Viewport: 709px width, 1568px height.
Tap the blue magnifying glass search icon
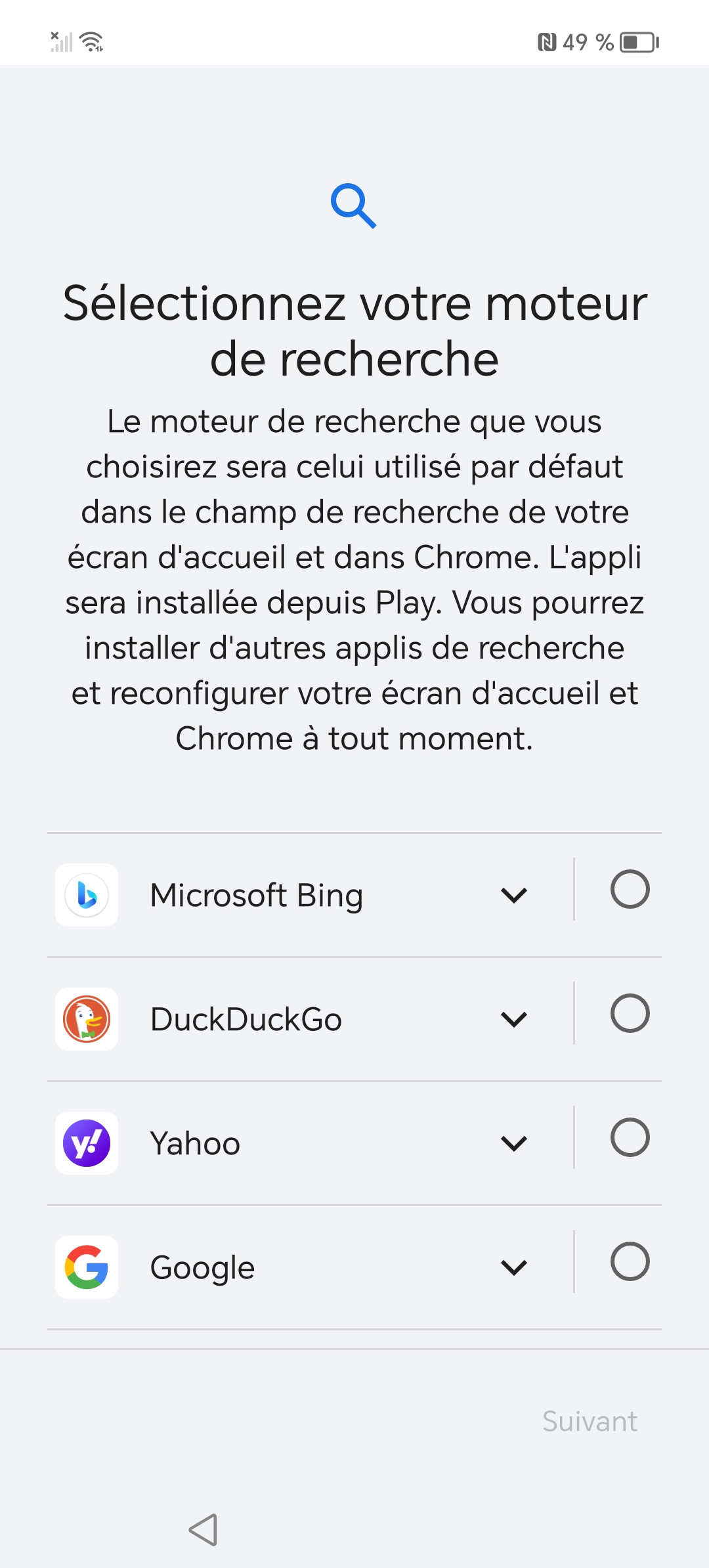point(354,206)
